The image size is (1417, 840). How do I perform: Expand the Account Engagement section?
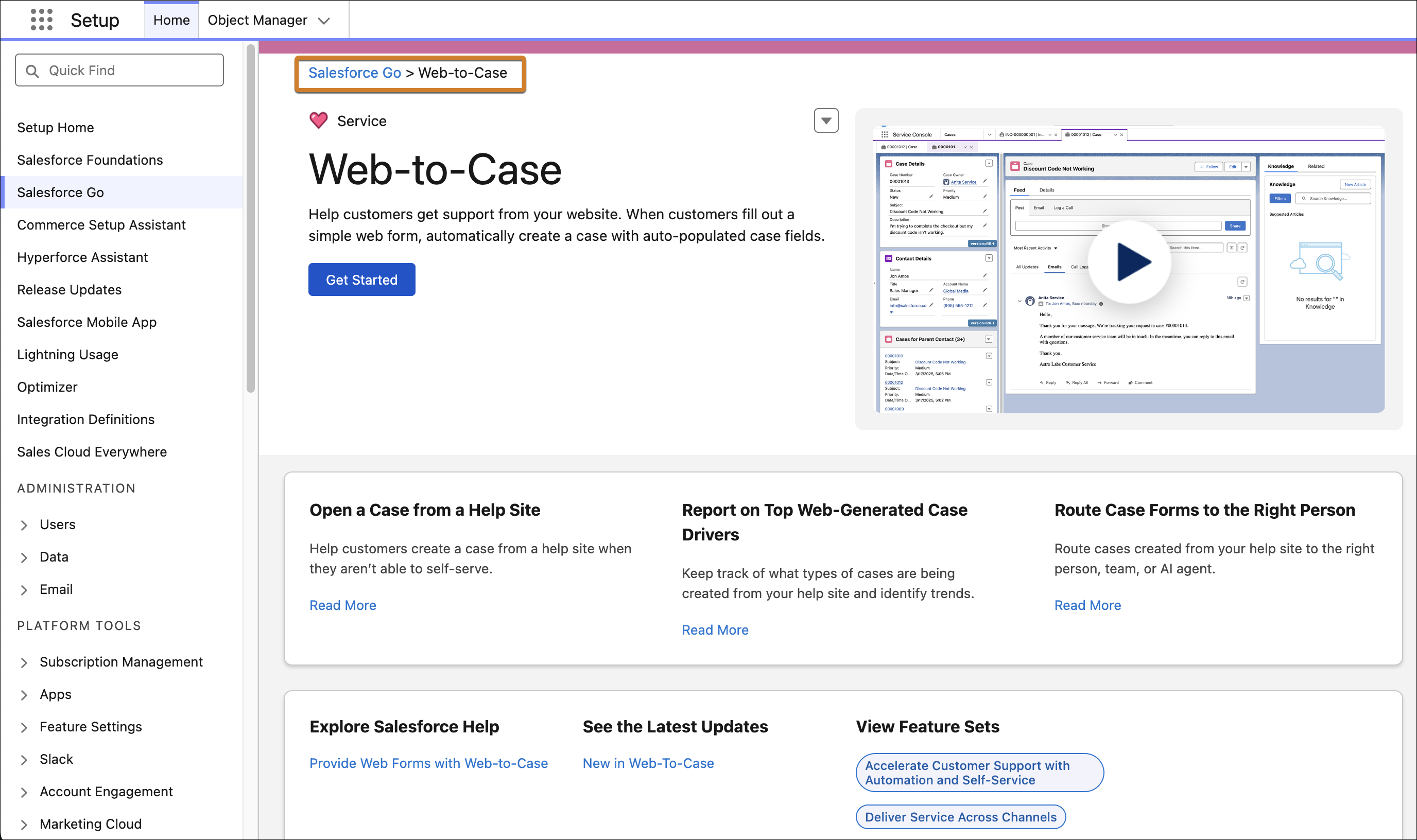coord(24,793)
